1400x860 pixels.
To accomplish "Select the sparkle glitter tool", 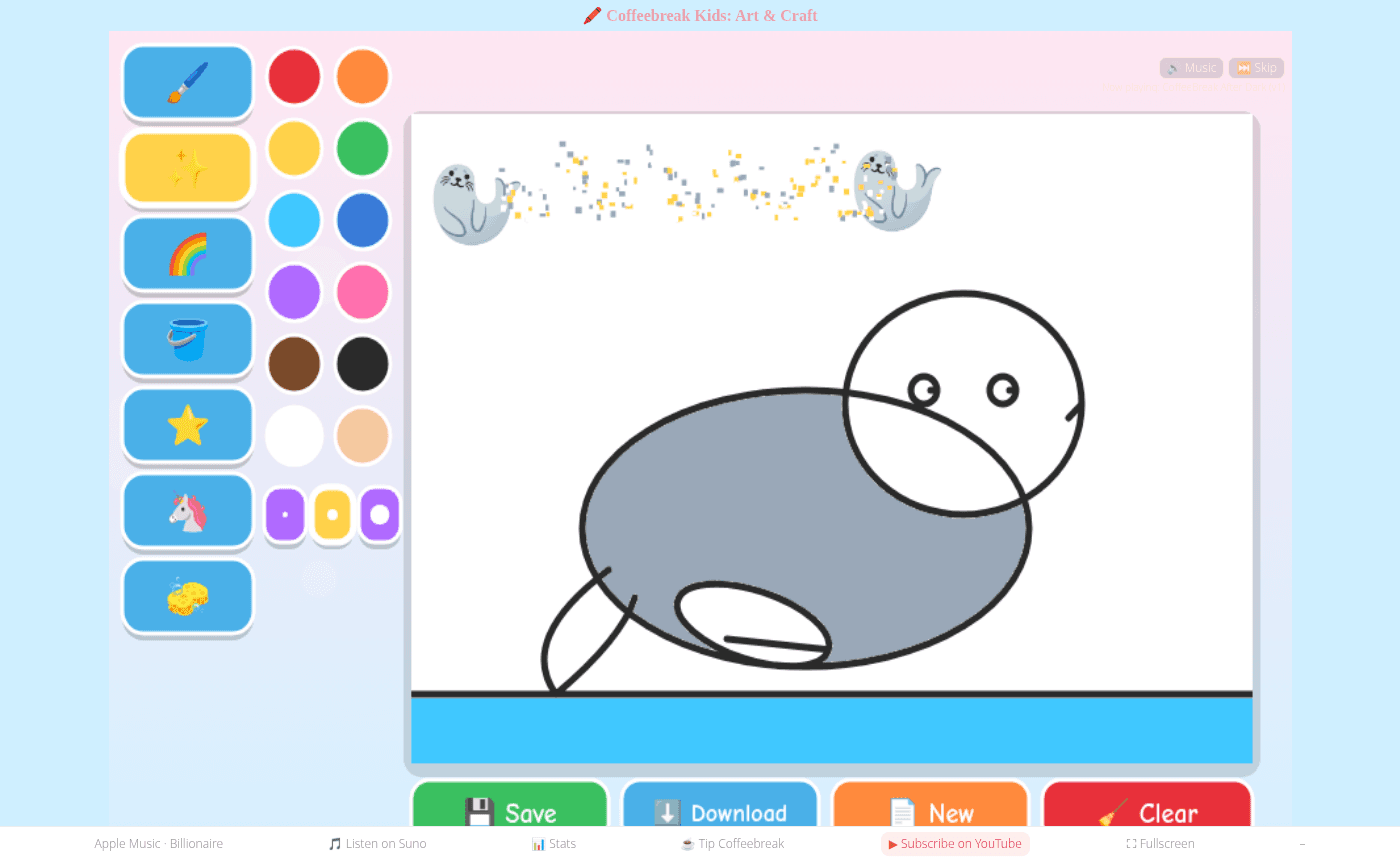I will pyautogui.click(x=188, y=168).
